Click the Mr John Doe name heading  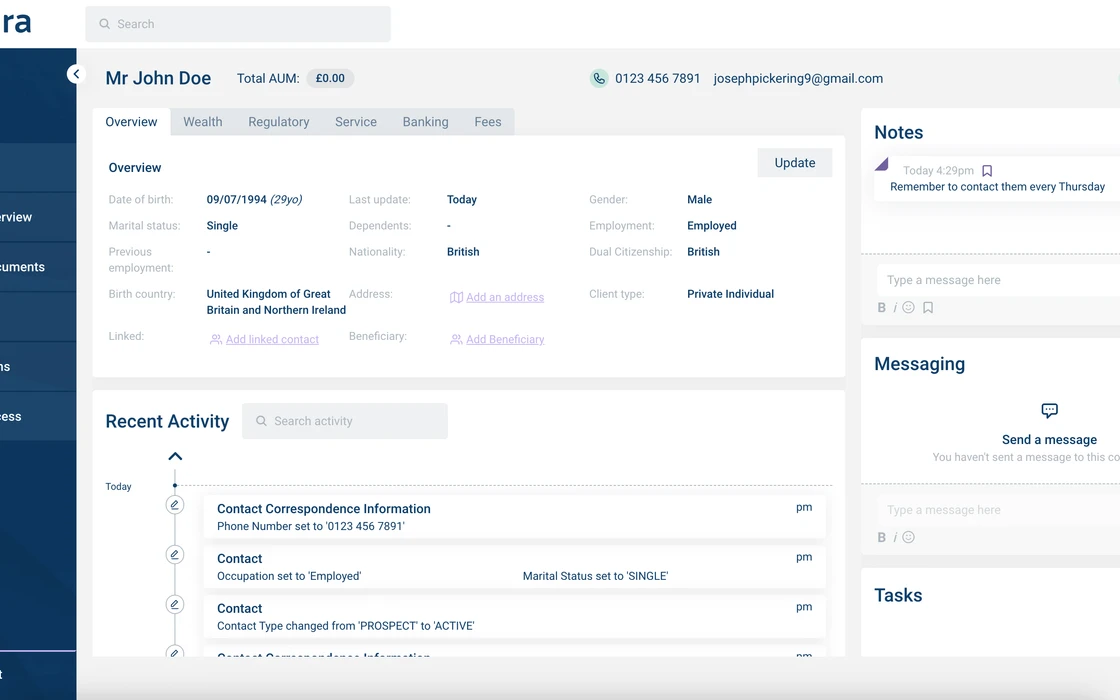coord(159,79)
